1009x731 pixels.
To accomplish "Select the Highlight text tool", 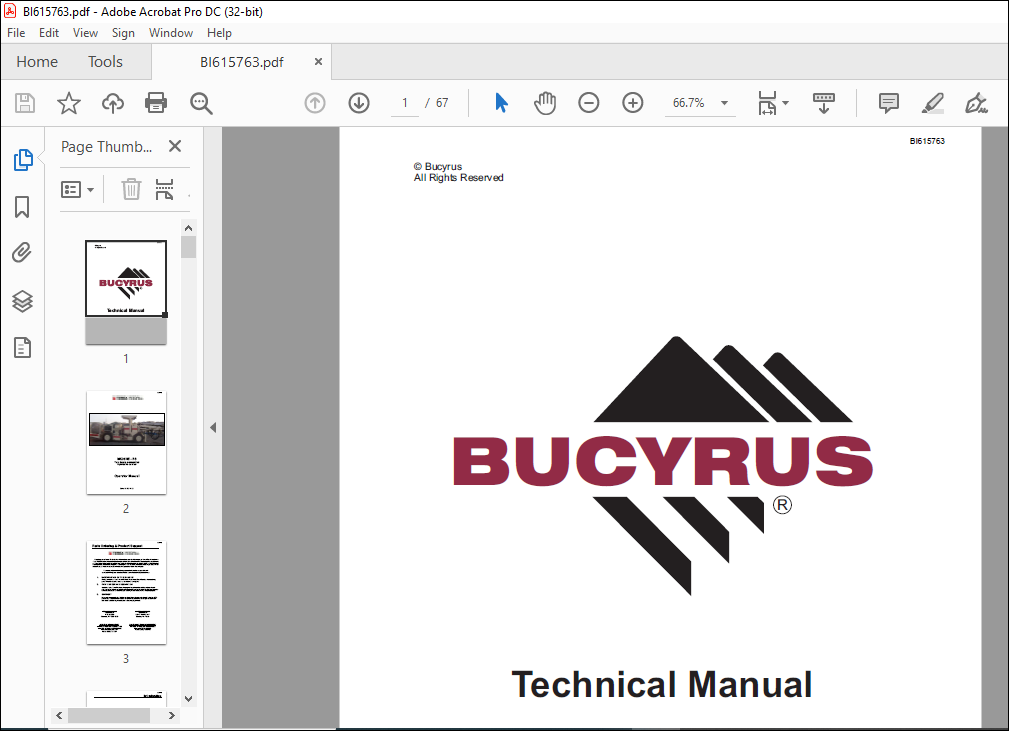I will [x=932, y=103].
